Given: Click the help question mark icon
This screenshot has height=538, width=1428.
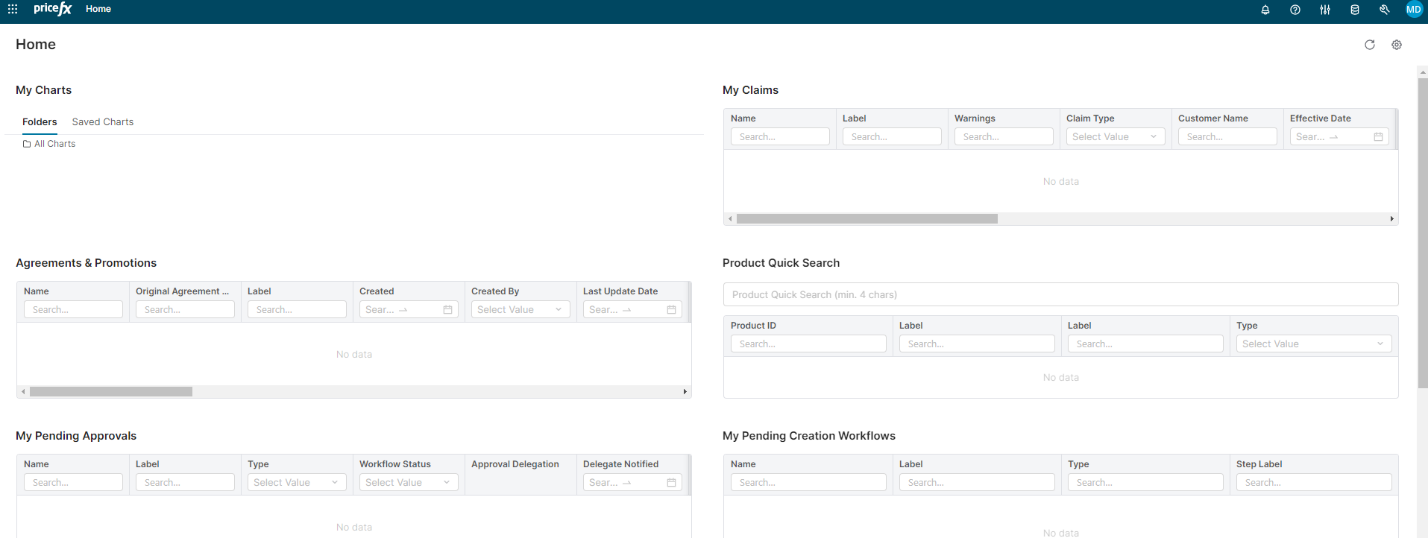Looking at the screenshot, I should [x=1295, y=10].
